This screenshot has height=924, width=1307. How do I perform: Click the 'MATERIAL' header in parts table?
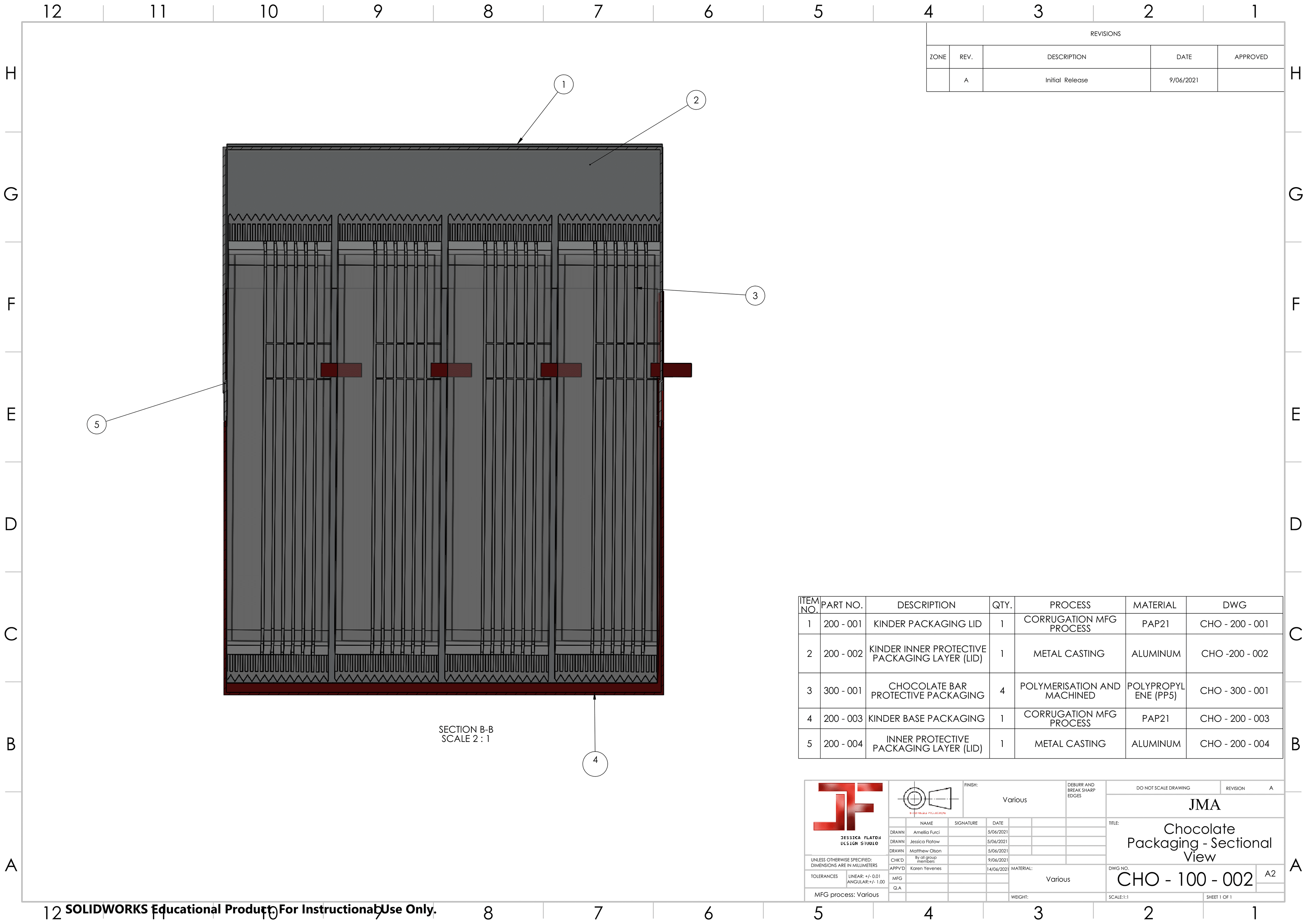(1155, 605)
